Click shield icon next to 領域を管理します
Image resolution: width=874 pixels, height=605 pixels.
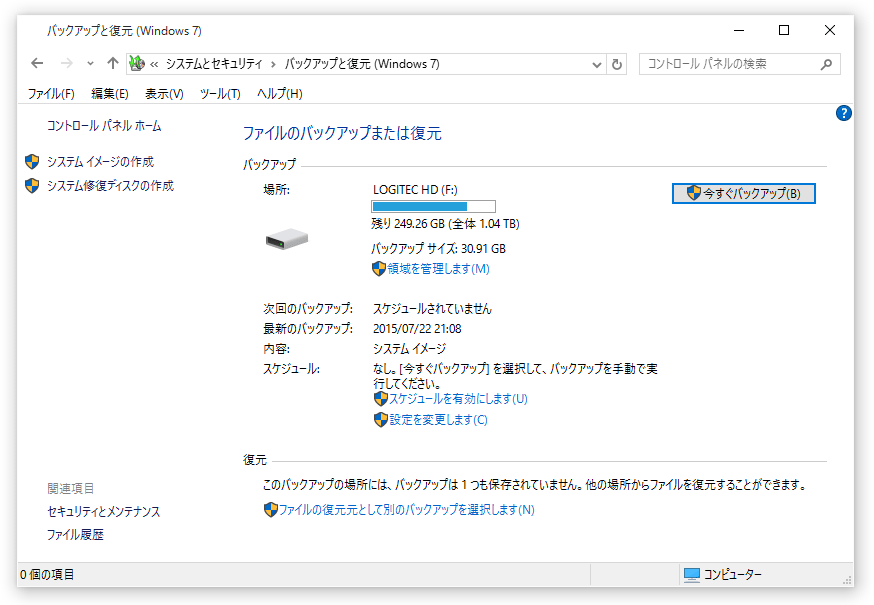pyautogui.click(x=378, y=269)
